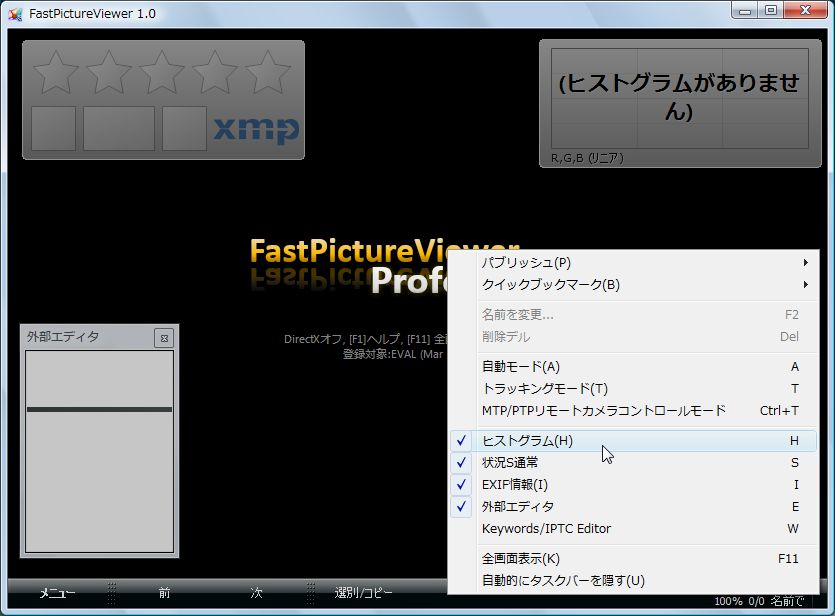Set rating to one star
The width and height of the screenshot is (835, 616).
(x=55, y=72)
